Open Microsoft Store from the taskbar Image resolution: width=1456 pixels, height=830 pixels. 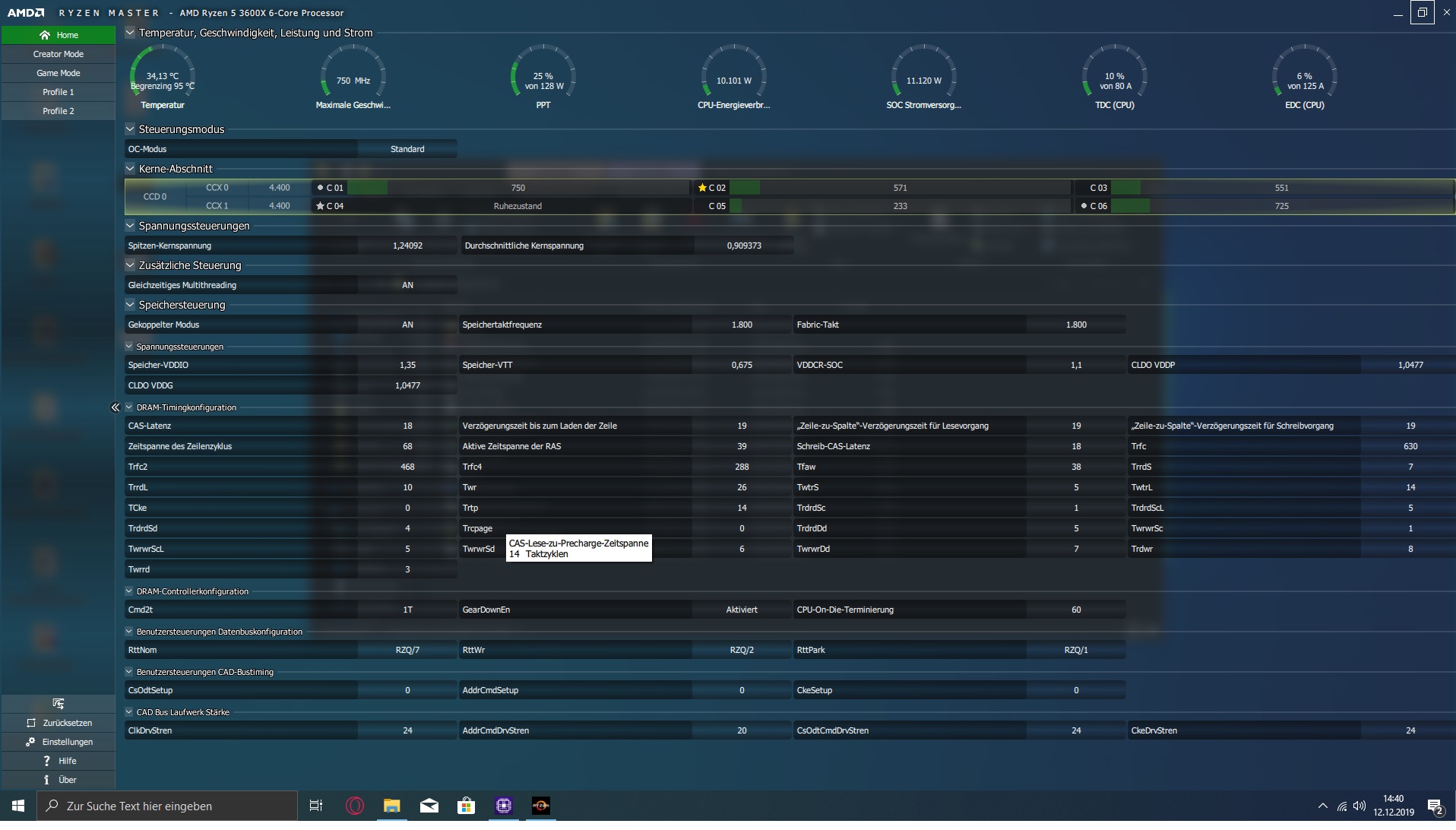coord(466,806)
